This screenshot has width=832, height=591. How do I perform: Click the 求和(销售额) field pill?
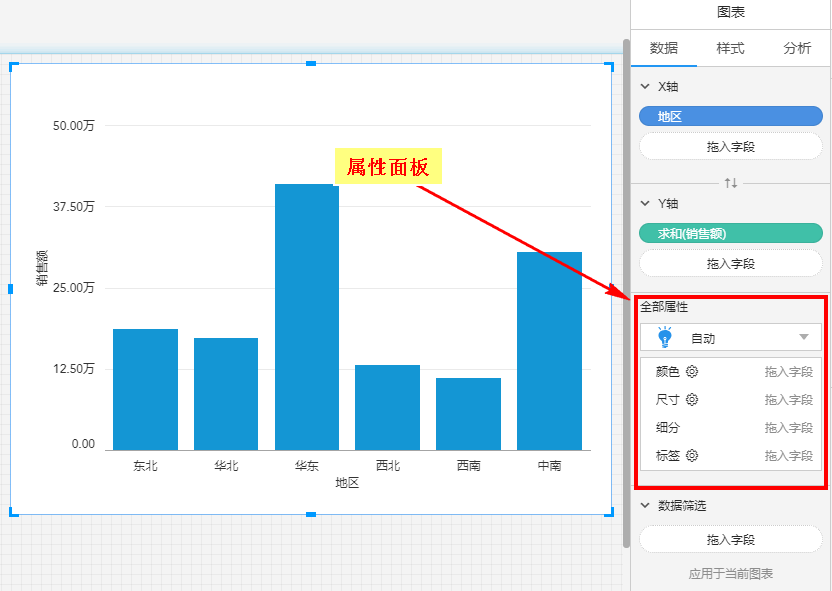click(x=730, y=234)
